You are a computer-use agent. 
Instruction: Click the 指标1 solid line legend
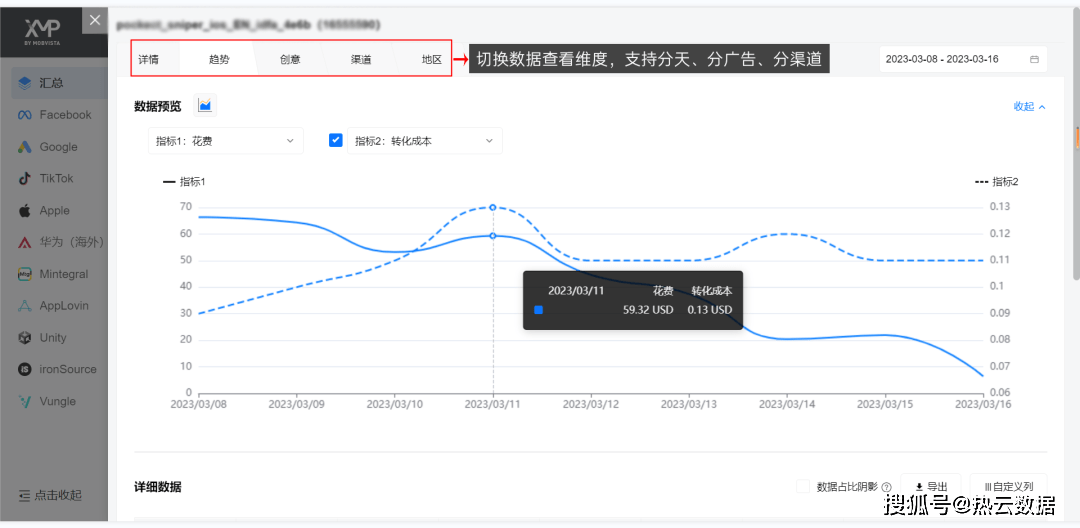(x=185, y=182)
